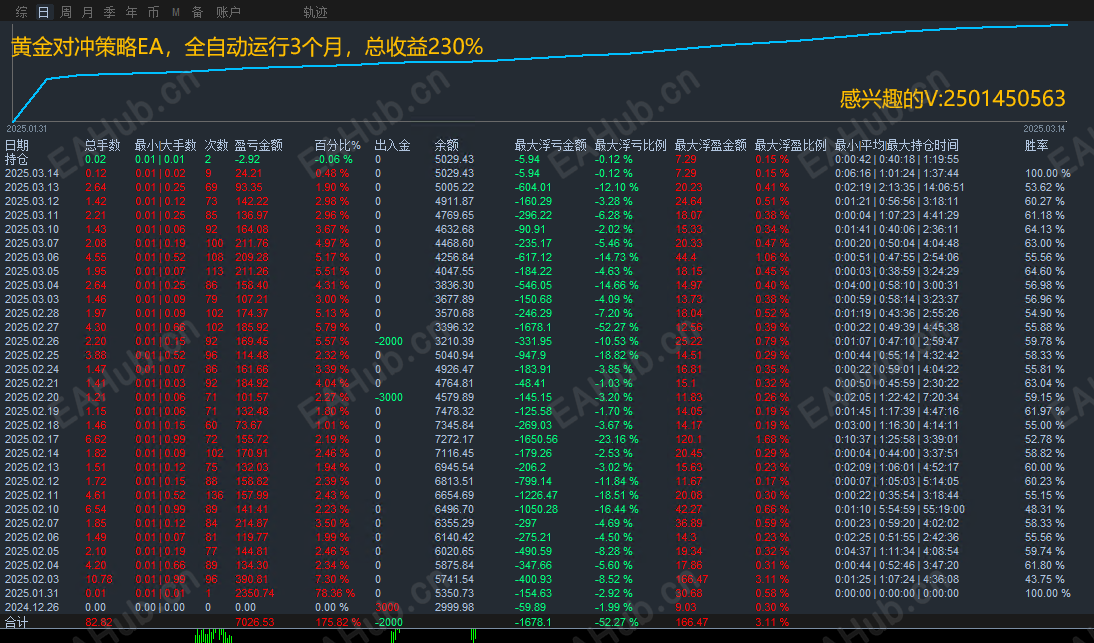Click floating loss amount -604.01
The width and height of the screenshot is (1094, 643).
tap(533, 187)
